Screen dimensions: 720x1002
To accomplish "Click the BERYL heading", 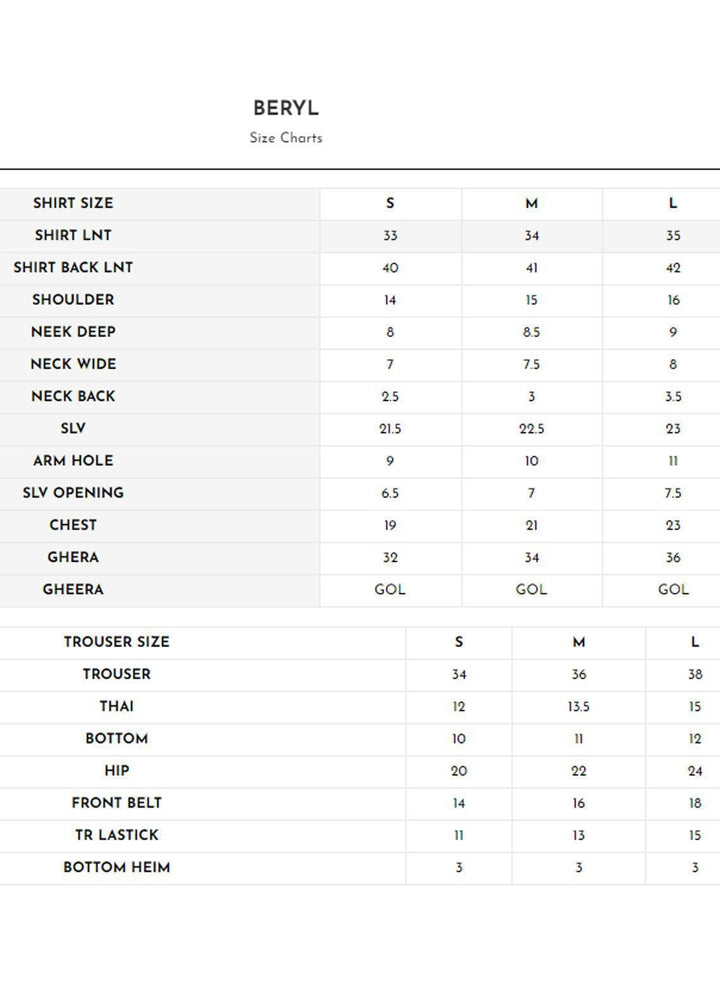I will (x=286, y=108).
